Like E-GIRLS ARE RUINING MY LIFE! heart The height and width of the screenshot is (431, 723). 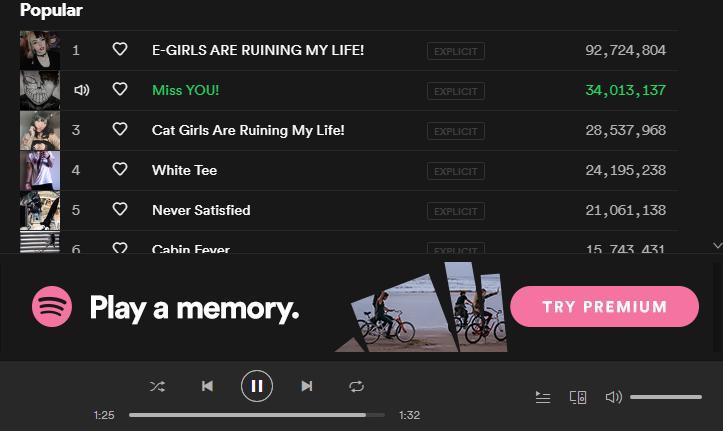120,49
